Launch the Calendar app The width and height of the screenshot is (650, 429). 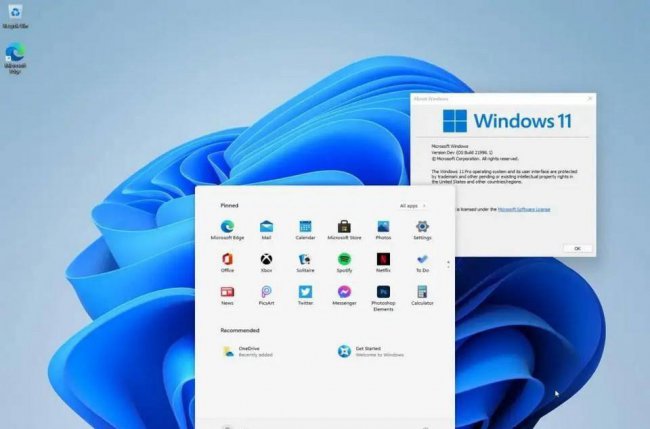(305, 230)
